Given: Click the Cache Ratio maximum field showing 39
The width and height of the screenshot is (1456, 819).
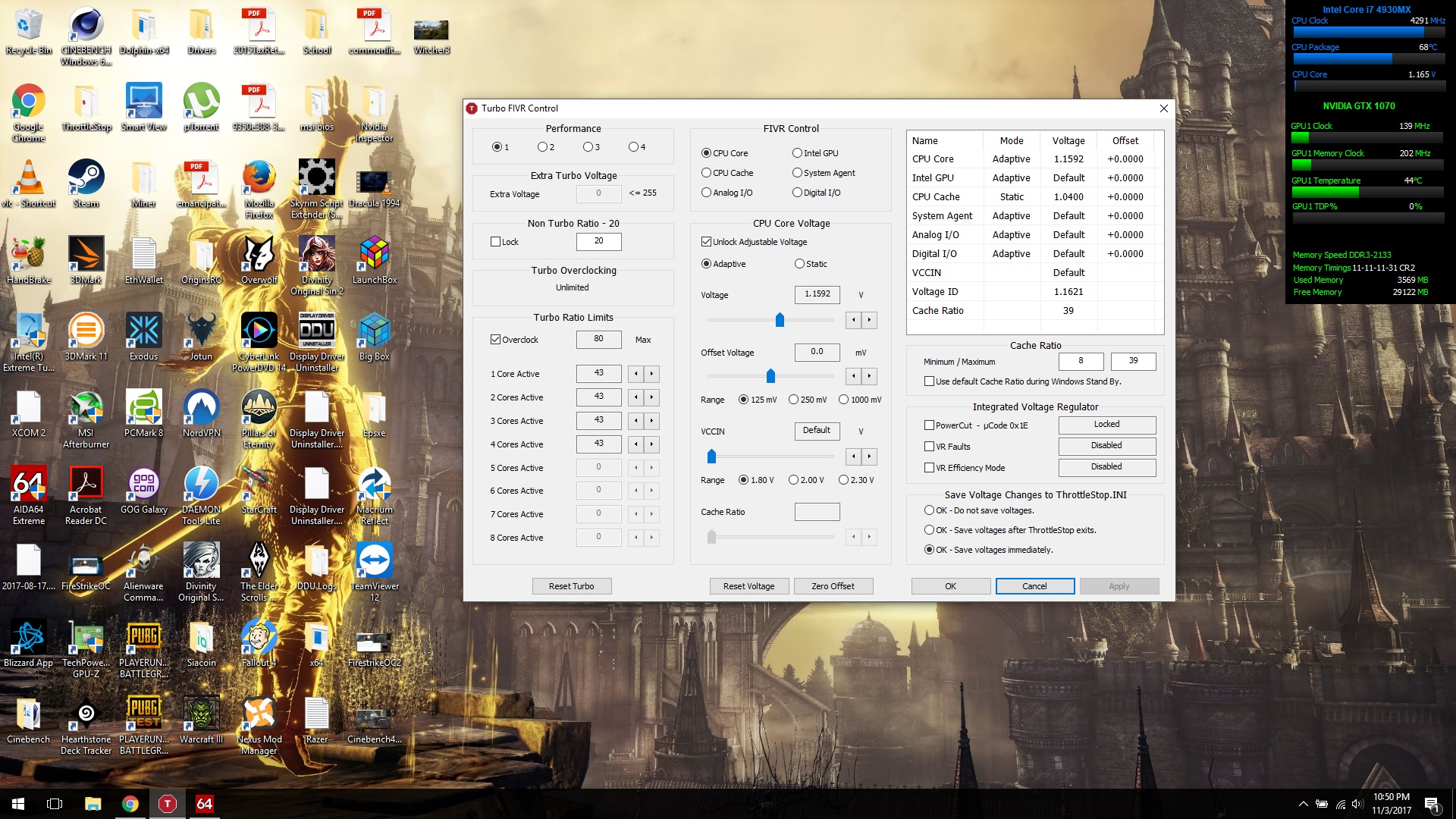Looking at the screenshot, I should tap(1133, 362).
